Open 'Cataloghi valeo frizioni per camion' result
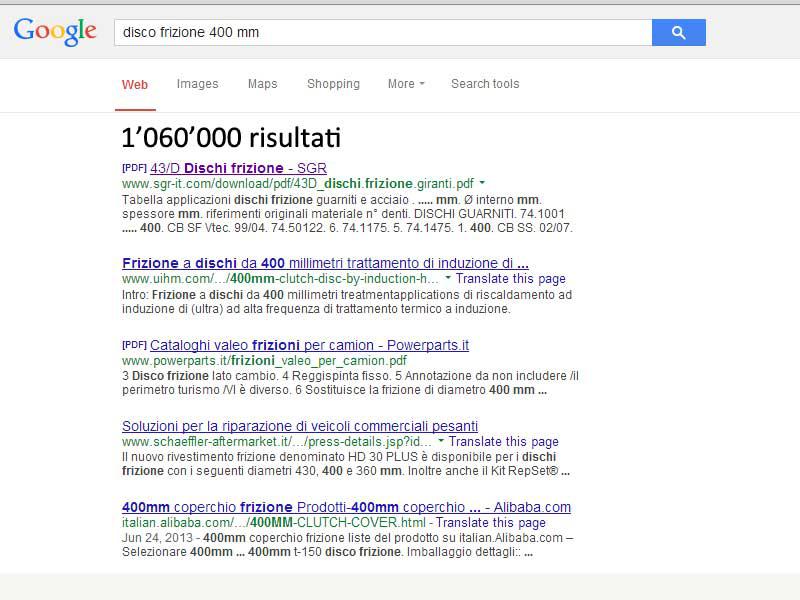 coord(309,345)
